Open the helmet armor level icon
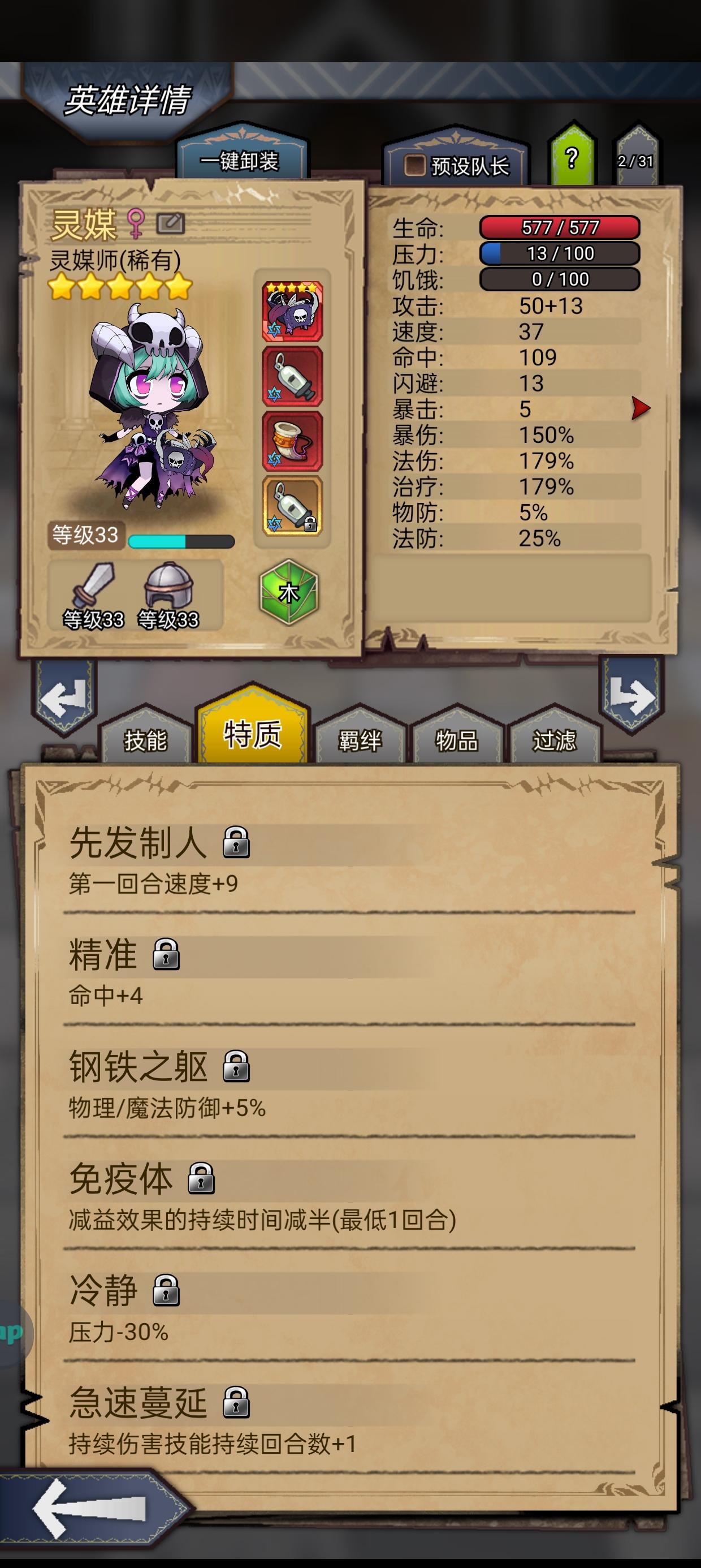This screenshot has width=701, height=1568. pos(168,595)
